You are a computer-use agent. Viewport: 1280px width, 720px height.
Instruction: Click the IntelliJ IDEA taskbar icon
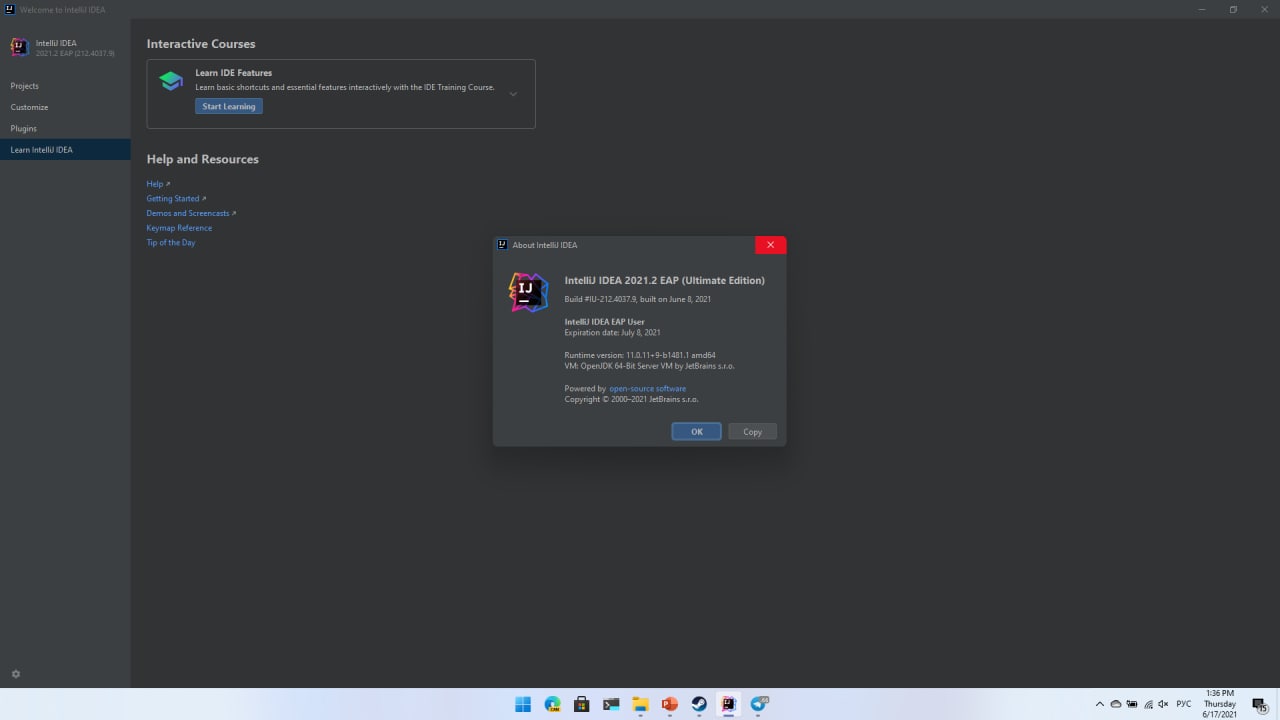coord(729,704)
